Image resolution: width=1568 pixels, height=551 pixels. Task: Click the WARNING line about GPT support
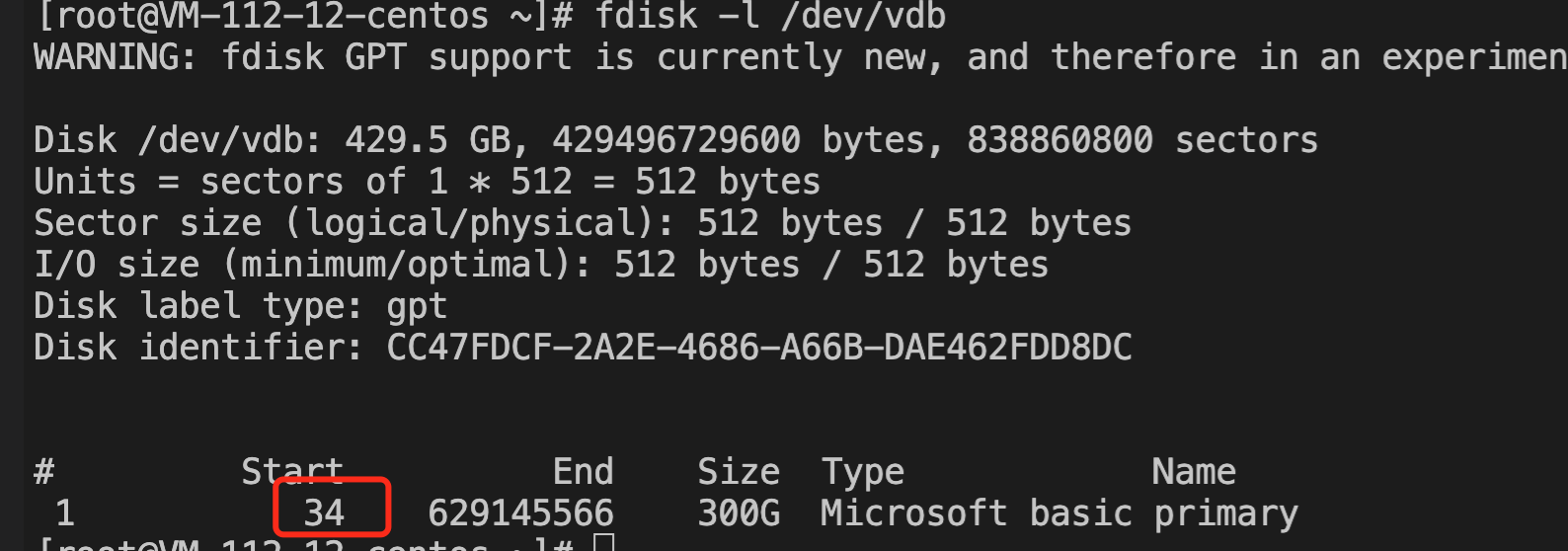(x=801, y=57)
